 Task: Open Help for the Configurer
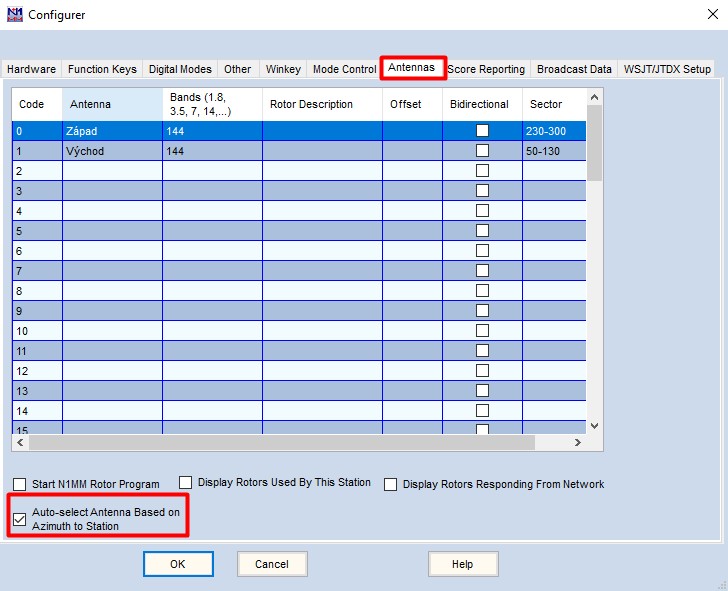pos(463,564)
